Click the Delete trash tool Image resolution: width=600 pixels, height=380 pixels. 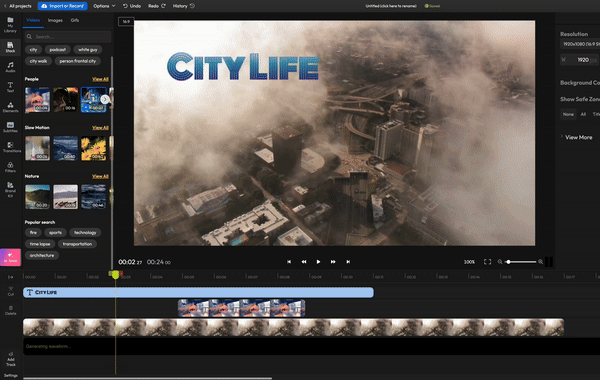pyautogui.click(x=11, y=310)
